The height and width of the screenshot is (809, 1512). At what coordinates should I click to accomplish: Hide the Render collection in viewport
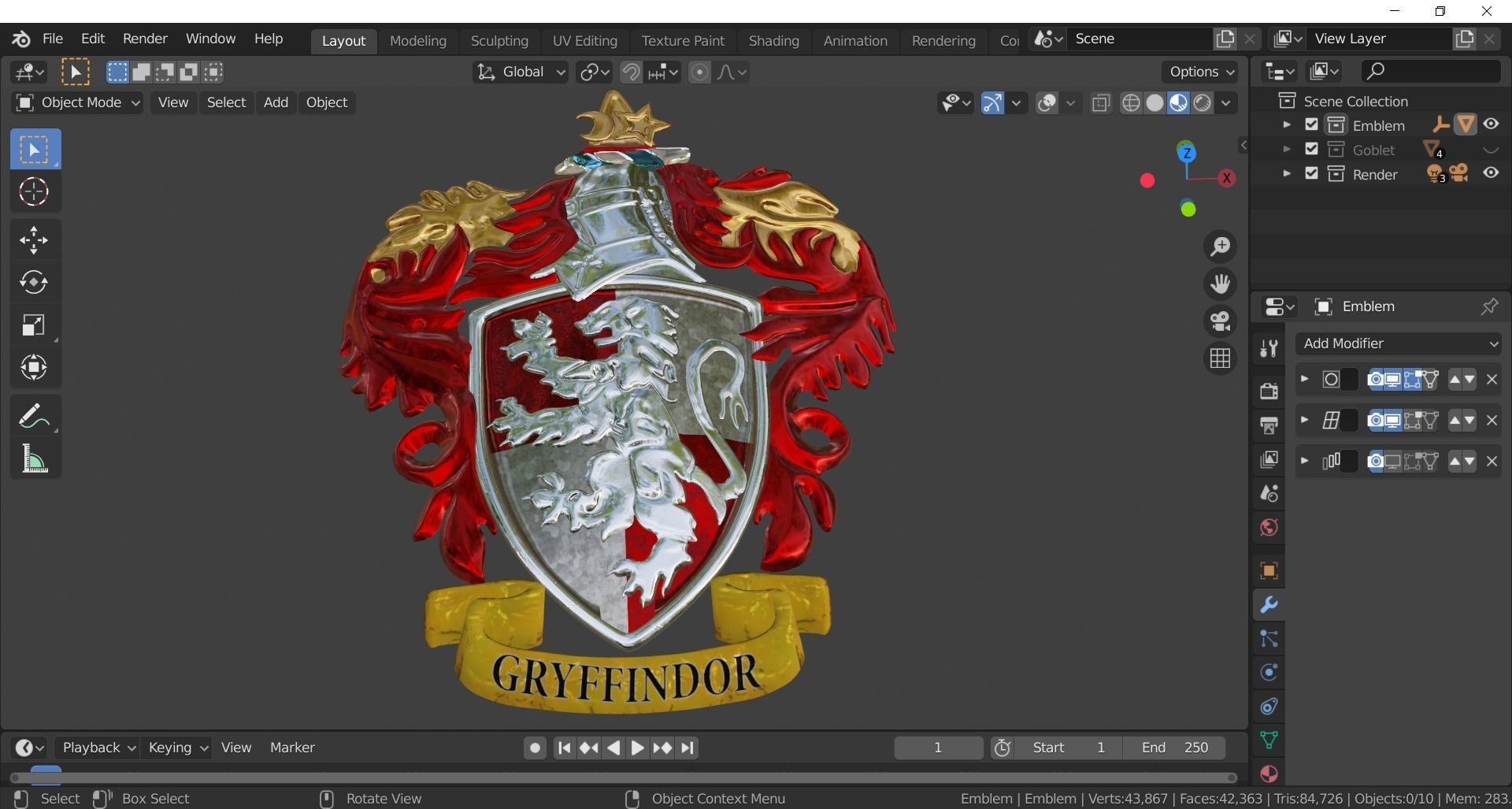point(1491,173)
